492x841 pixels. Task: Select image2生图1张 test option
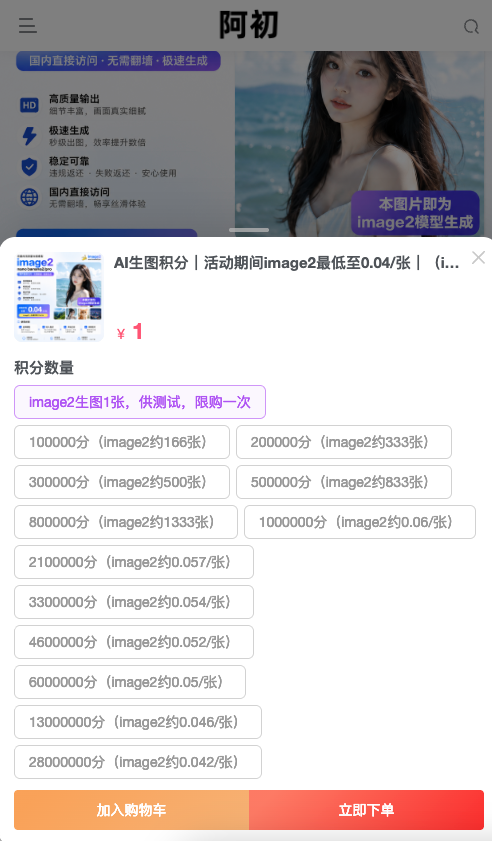140,402
